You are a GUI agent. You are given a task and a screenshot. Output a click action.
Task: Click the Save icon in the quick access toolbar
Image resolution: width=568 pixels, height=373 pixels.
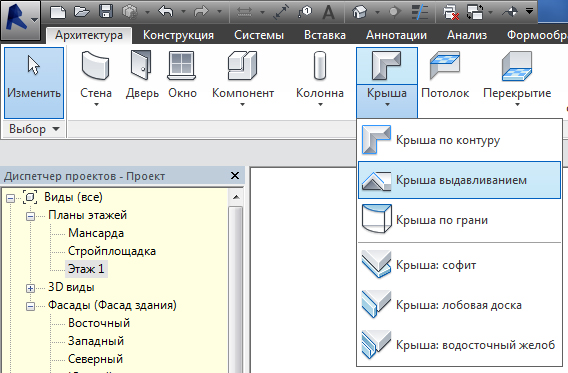pyautogui.click(x=106, y=12)
